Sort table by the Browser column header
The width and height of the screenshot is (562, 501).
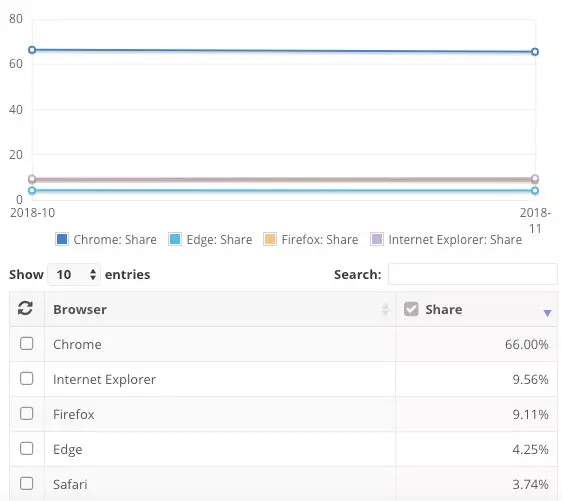[80, 310]
